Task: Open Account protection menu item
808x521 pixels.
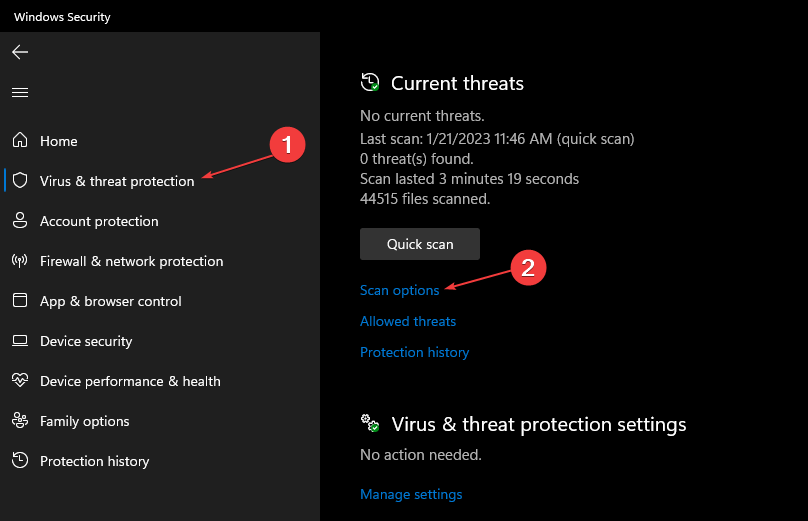Action: tap(99, 221)
